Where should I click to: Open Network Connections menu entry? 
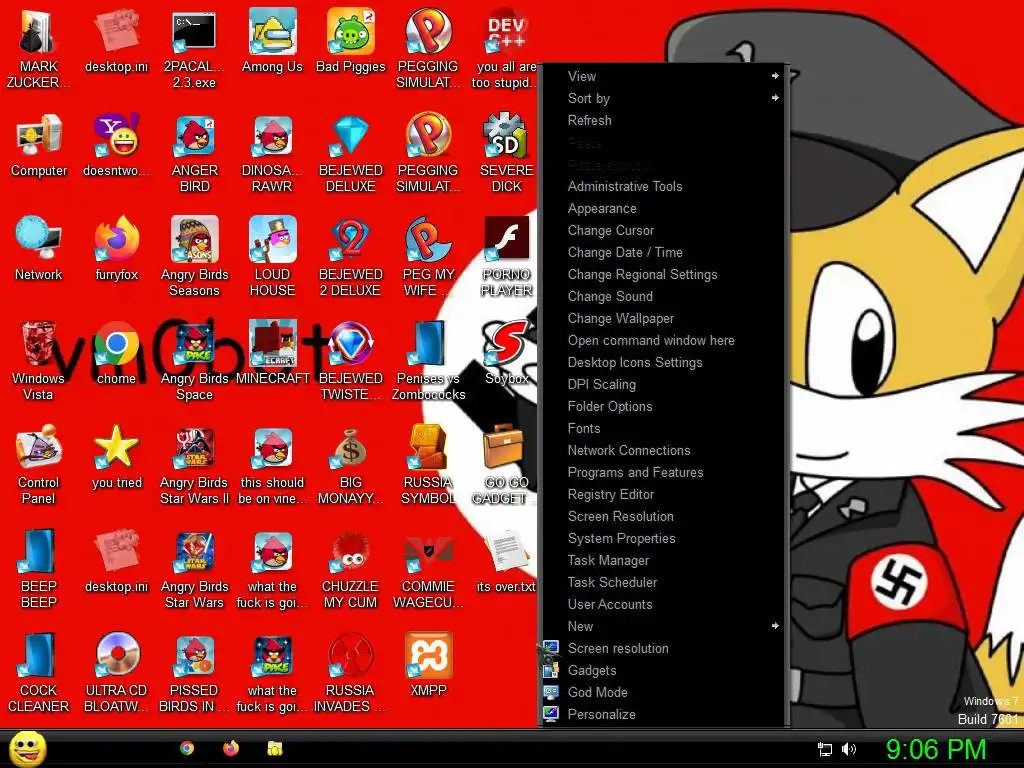[663, 450]
